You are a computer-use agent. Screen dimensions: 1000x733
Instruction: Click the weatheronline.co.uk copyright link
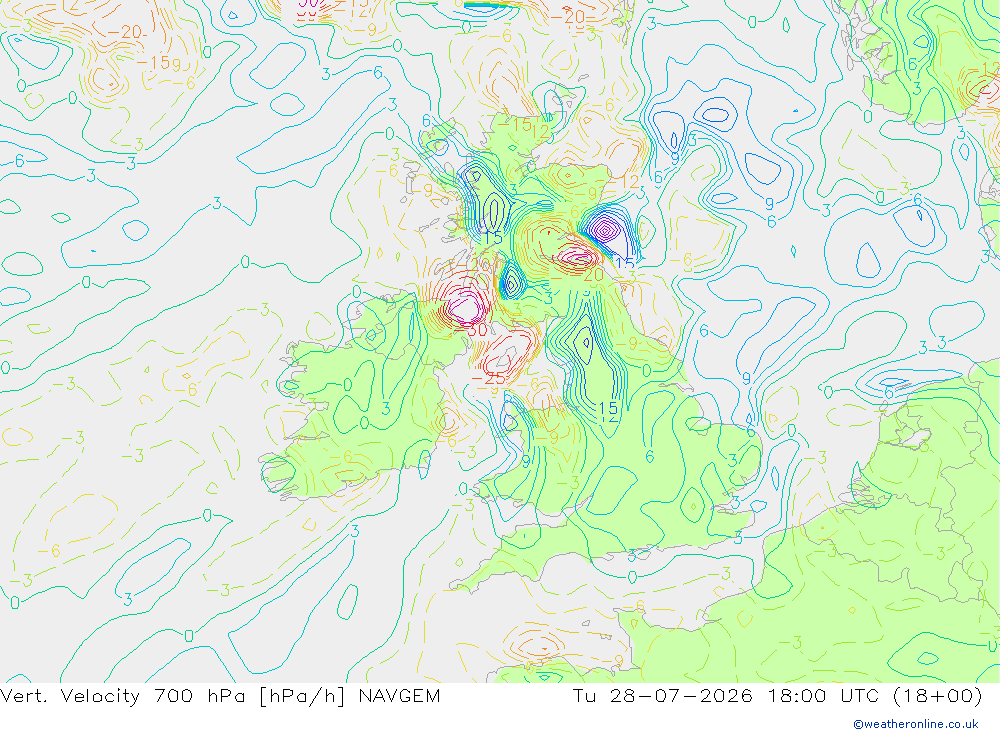point(916,724)
